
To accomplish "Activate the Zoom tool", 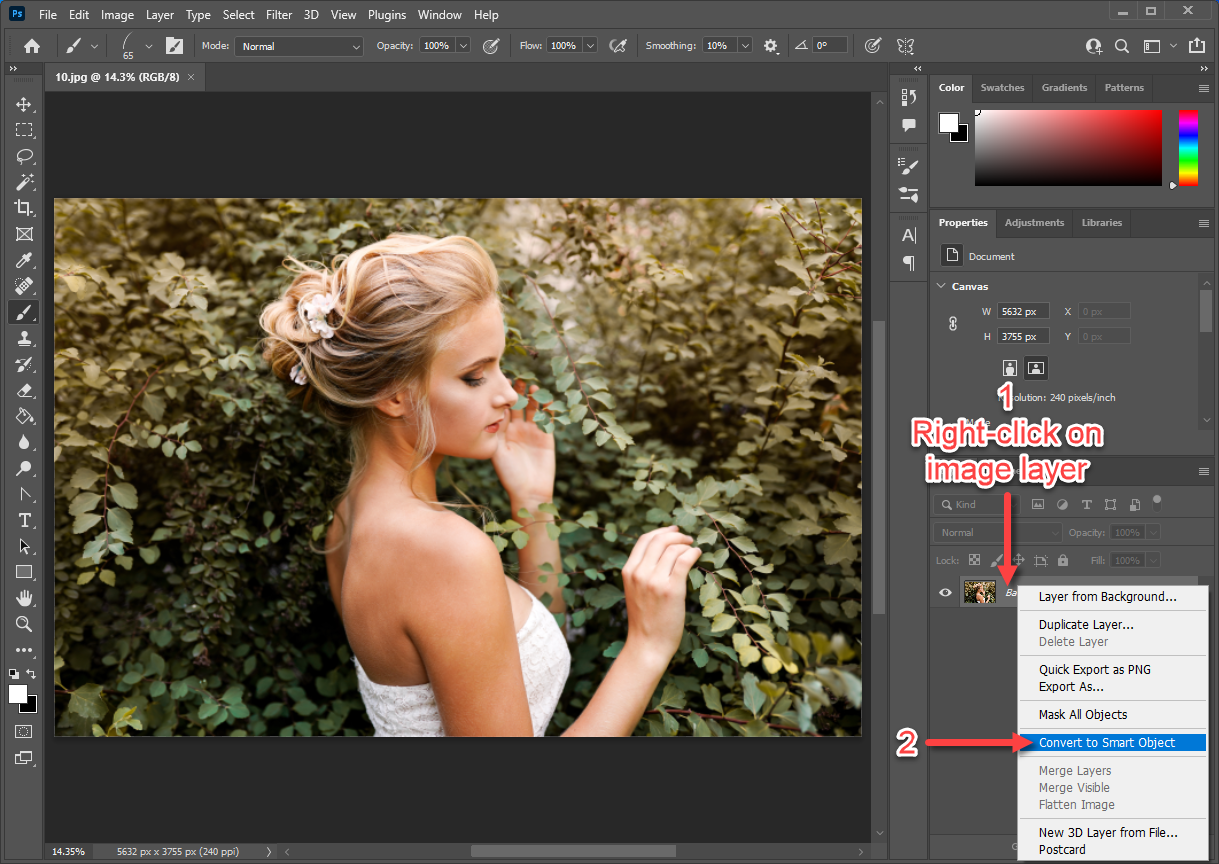I will pos(24,624).
